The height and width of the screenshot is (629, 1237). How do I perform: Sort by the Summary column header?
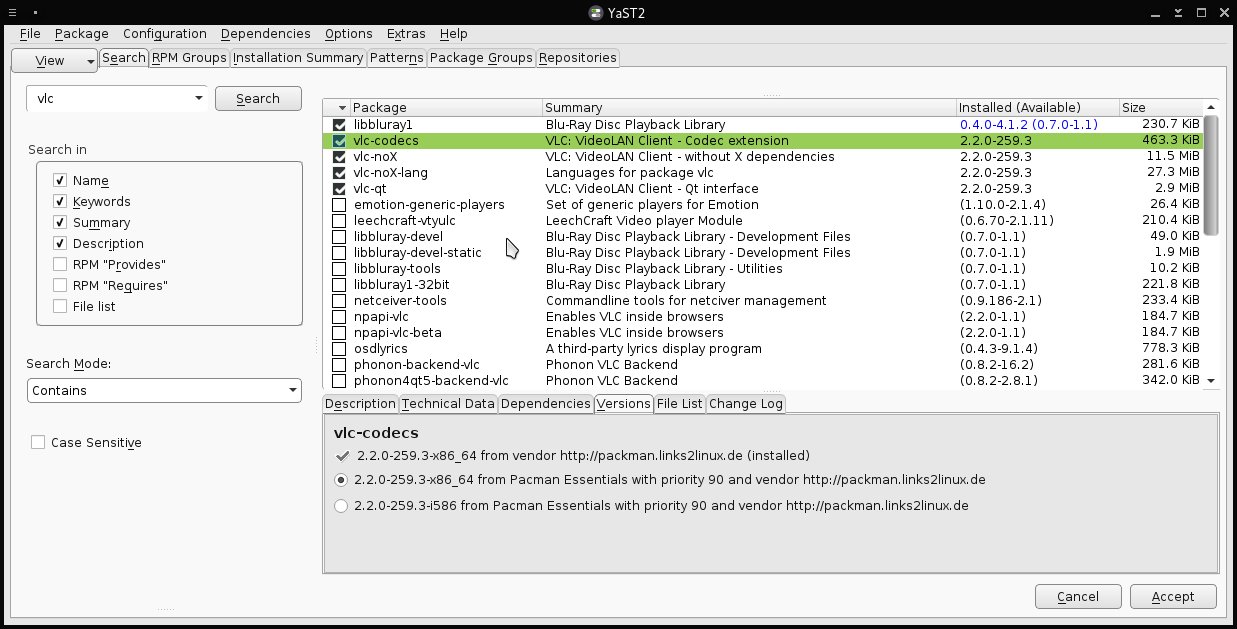(749, 108)
